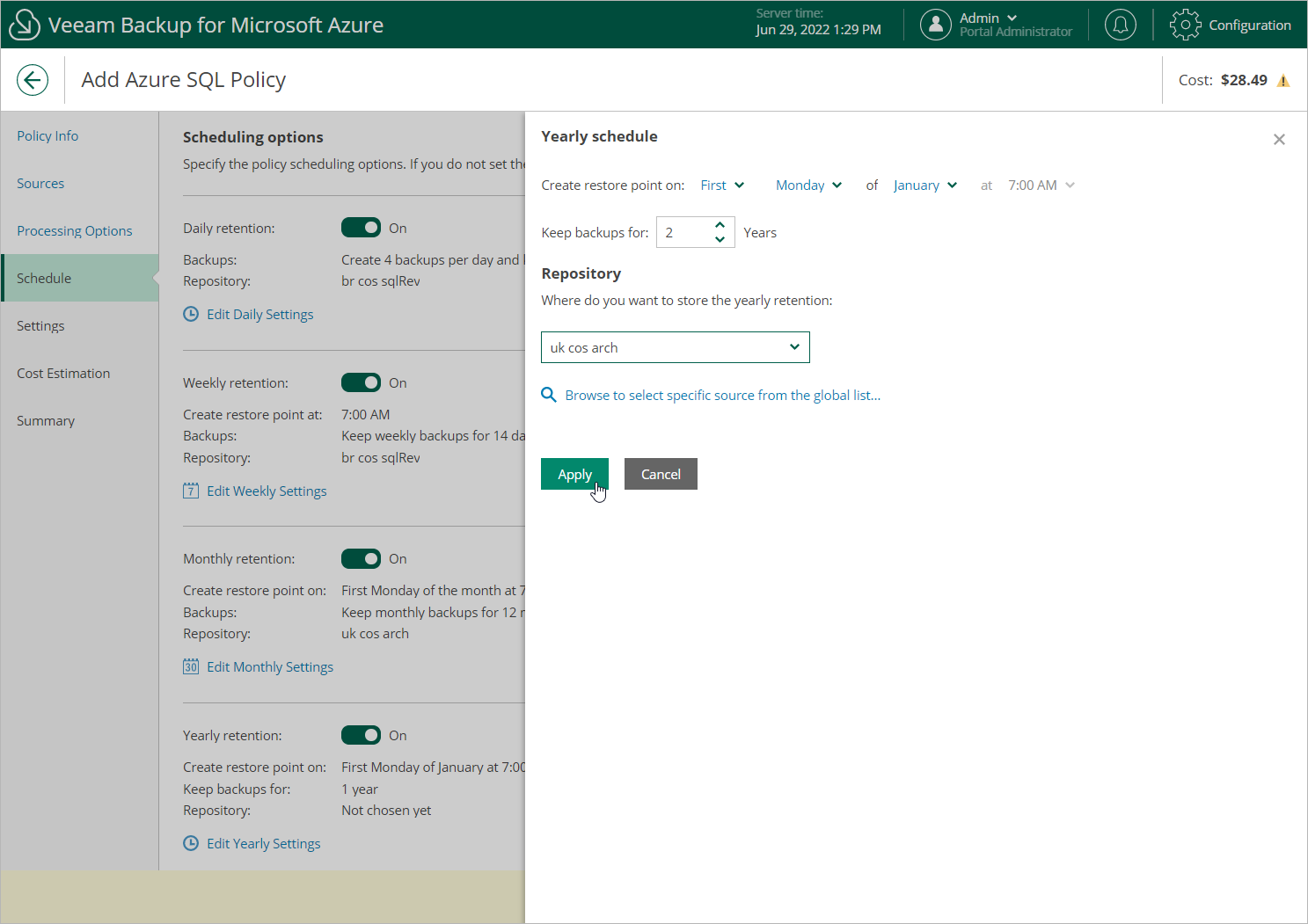Image resolution: width=1308 pixels, height=924 pixels.
Task: Go to Processing Options step
Action: [x=75, y=230]
